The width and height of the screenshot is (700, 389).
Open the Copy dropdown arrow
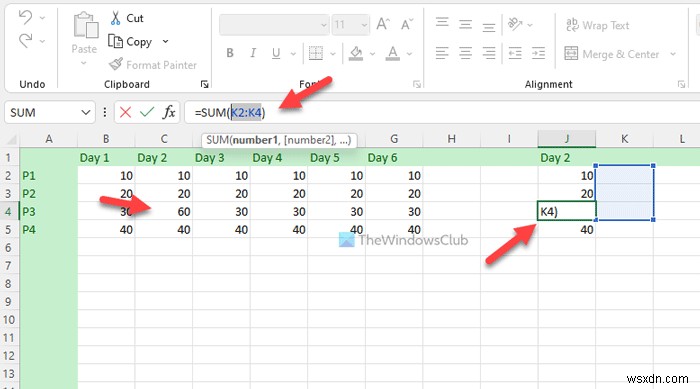point(166,42)
